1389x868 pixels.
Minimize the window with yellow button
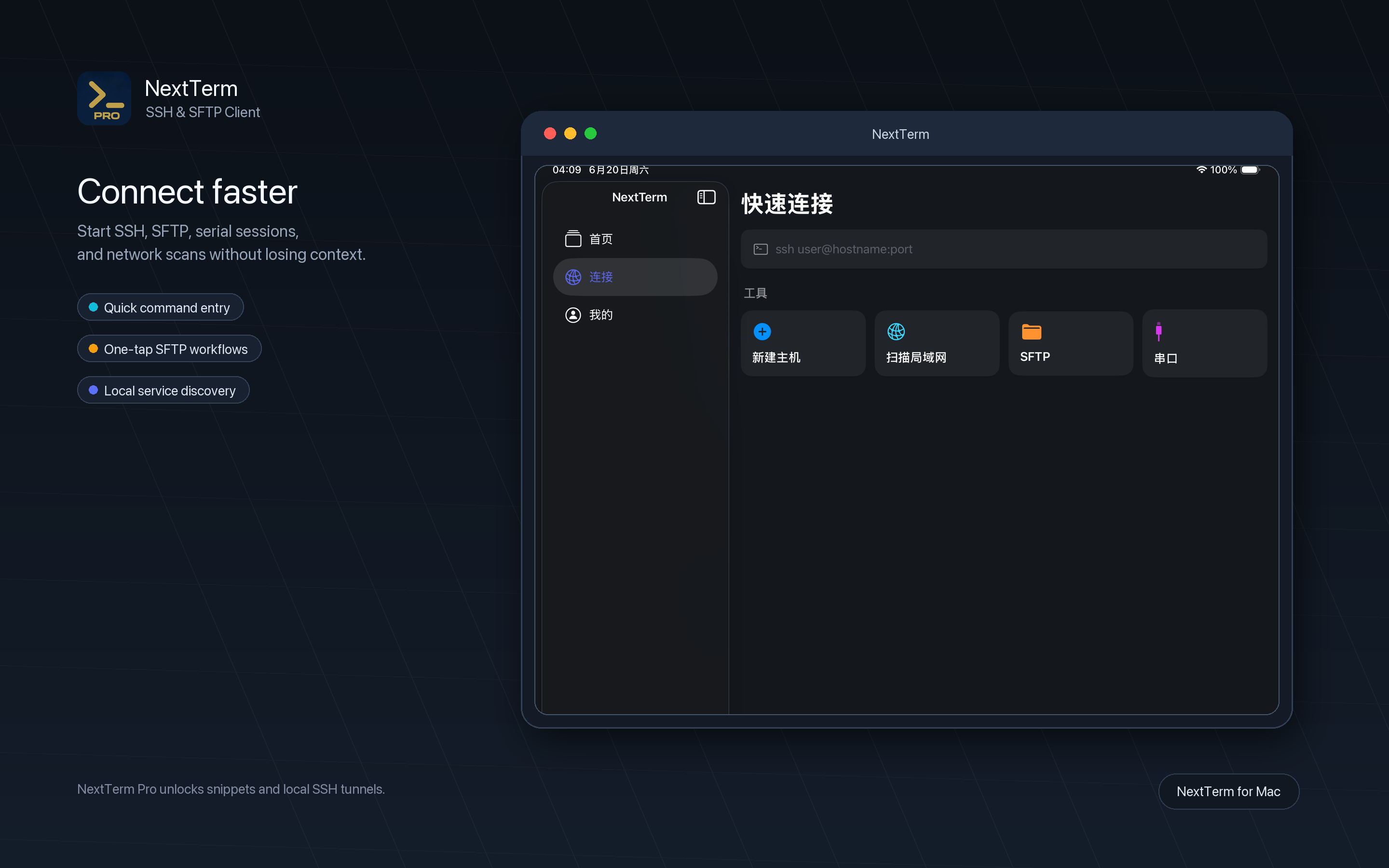570,134
